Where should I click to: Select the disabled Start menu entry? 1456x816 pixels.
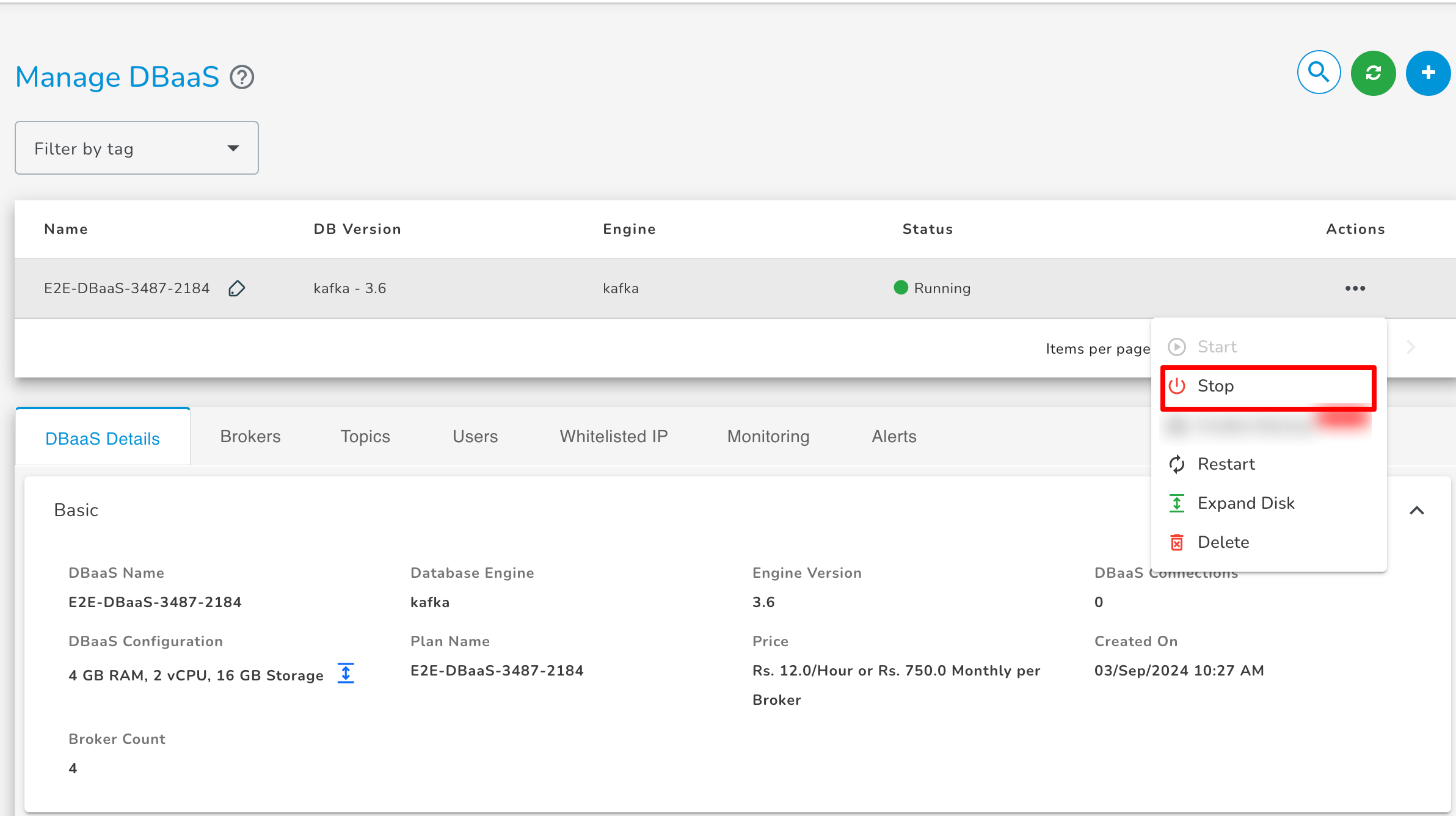point(1268,347)
